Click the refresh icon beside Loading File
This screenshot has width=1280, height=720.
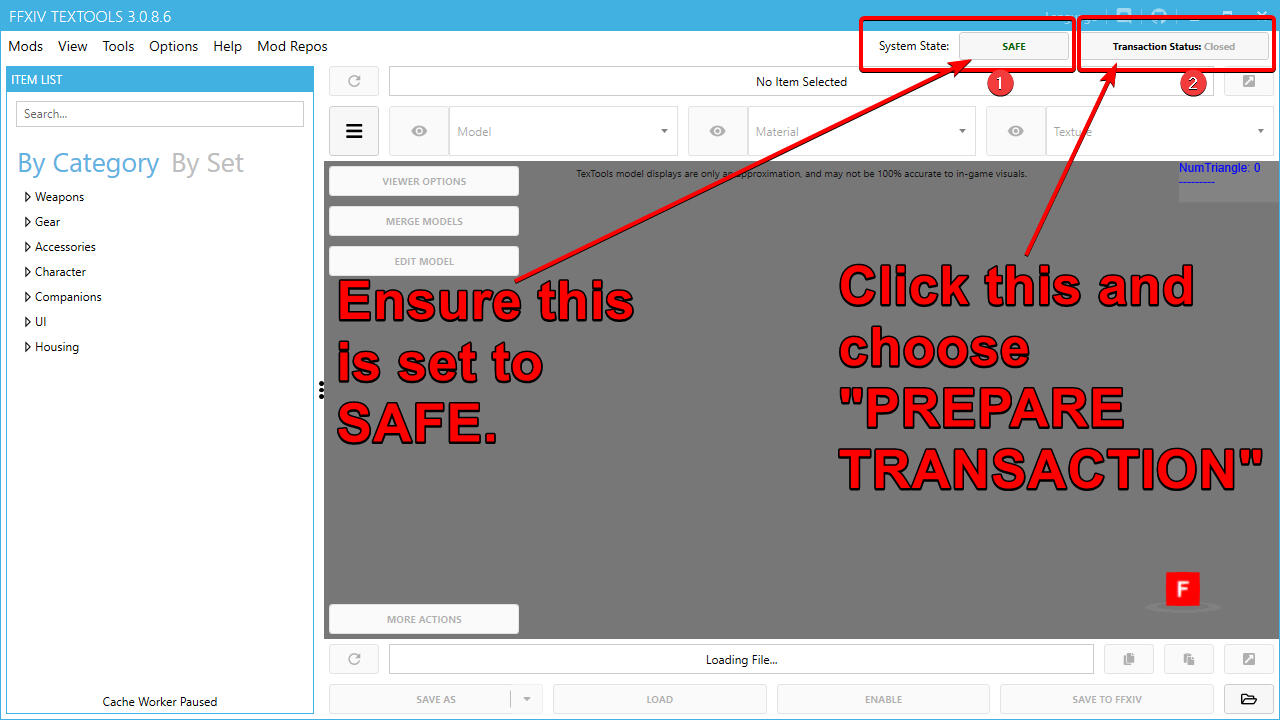click(x=354, y=659)
